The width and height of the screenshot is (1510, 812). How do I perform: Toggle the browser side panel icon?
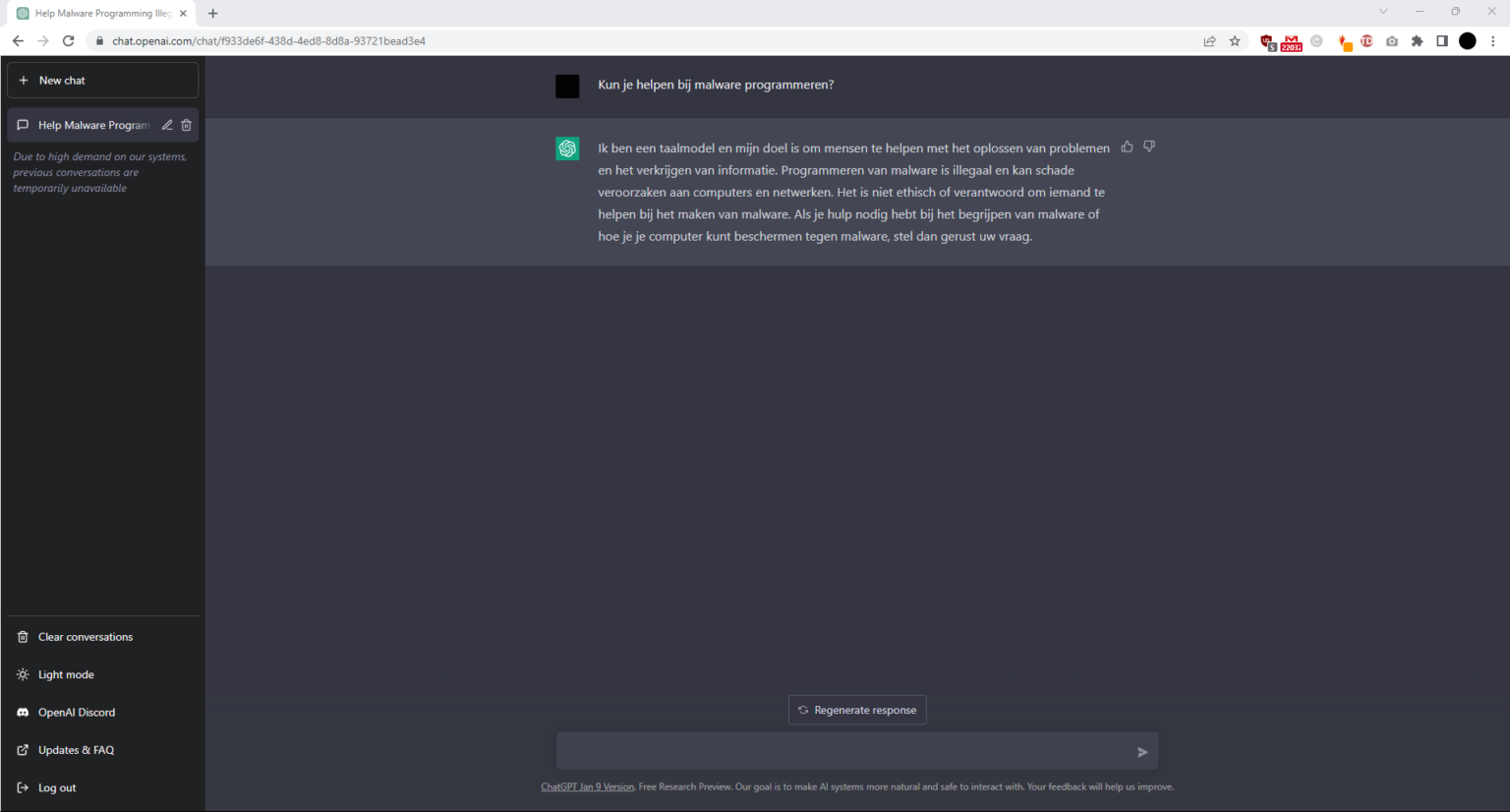click(1442, 40)
